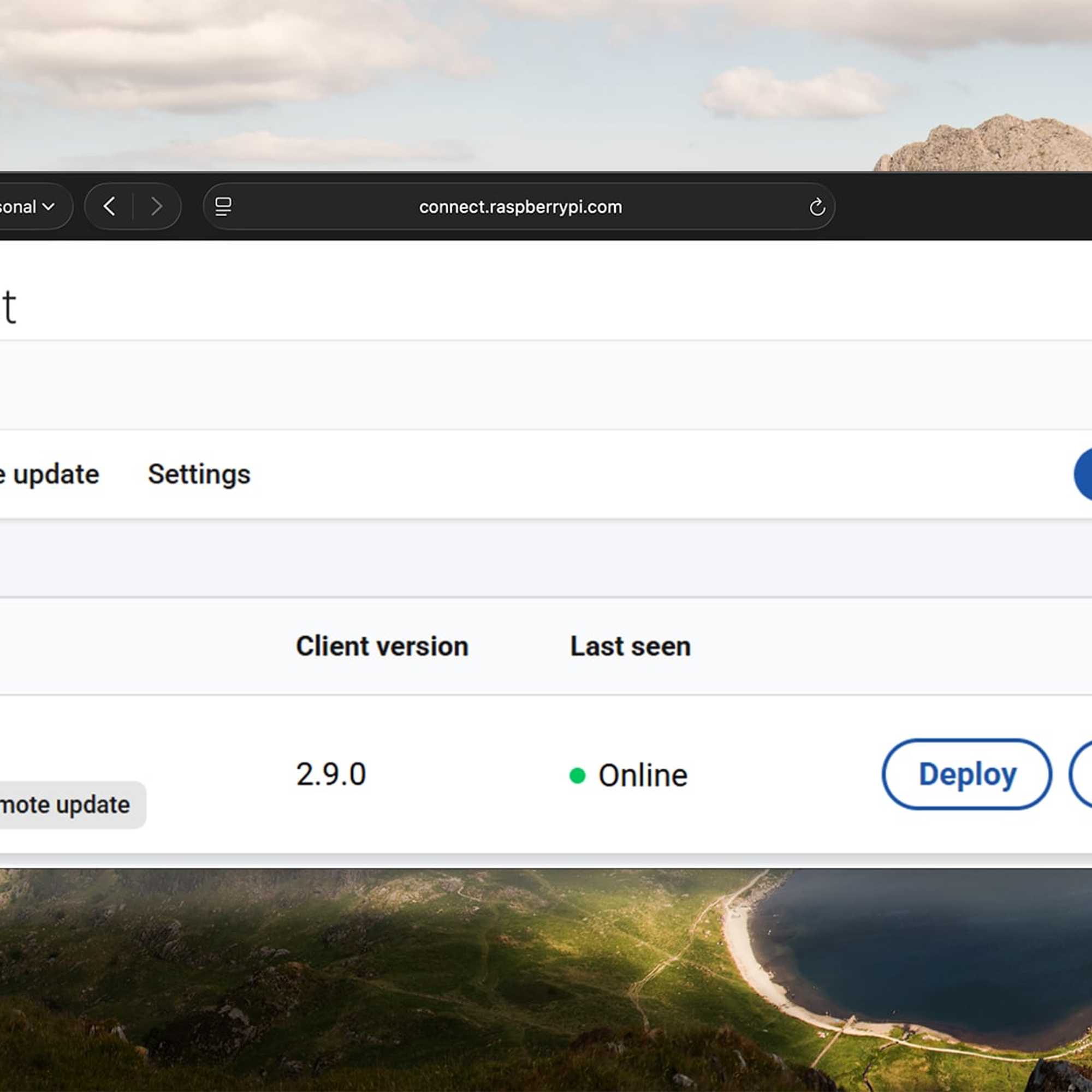Click the cut-off outlined button beside Deploy
The height and width of the screenshot is (1092, 1092).
tap(1082, 774)
